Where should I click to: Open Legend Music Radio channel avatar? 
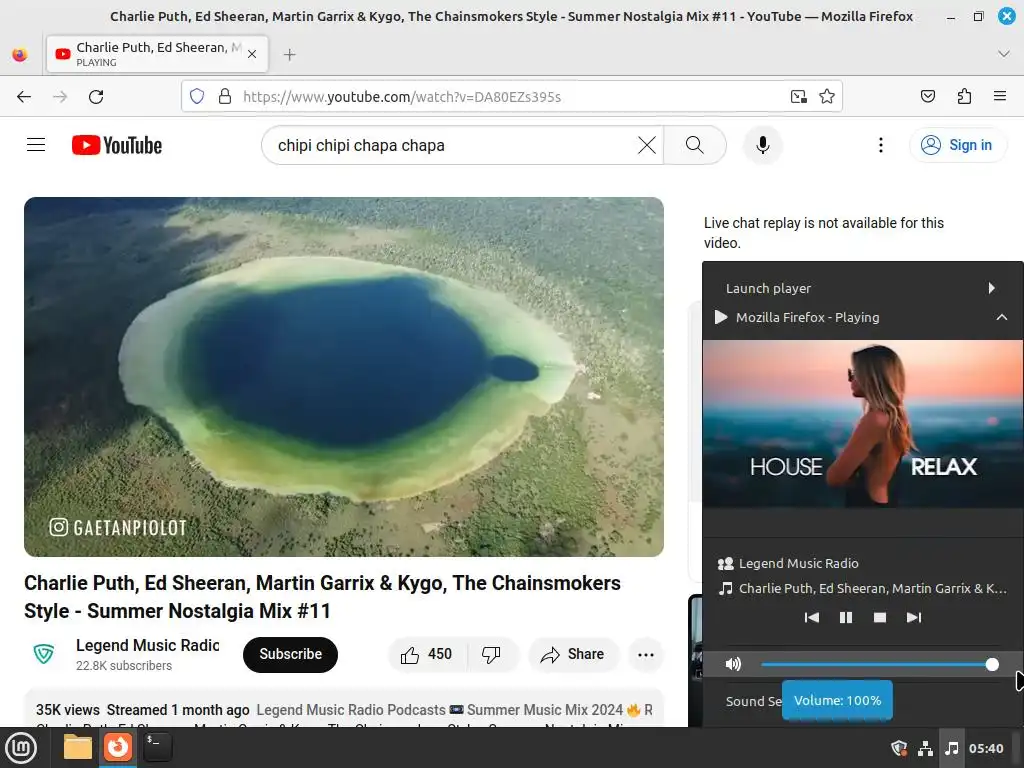click(x=44, y=654)
